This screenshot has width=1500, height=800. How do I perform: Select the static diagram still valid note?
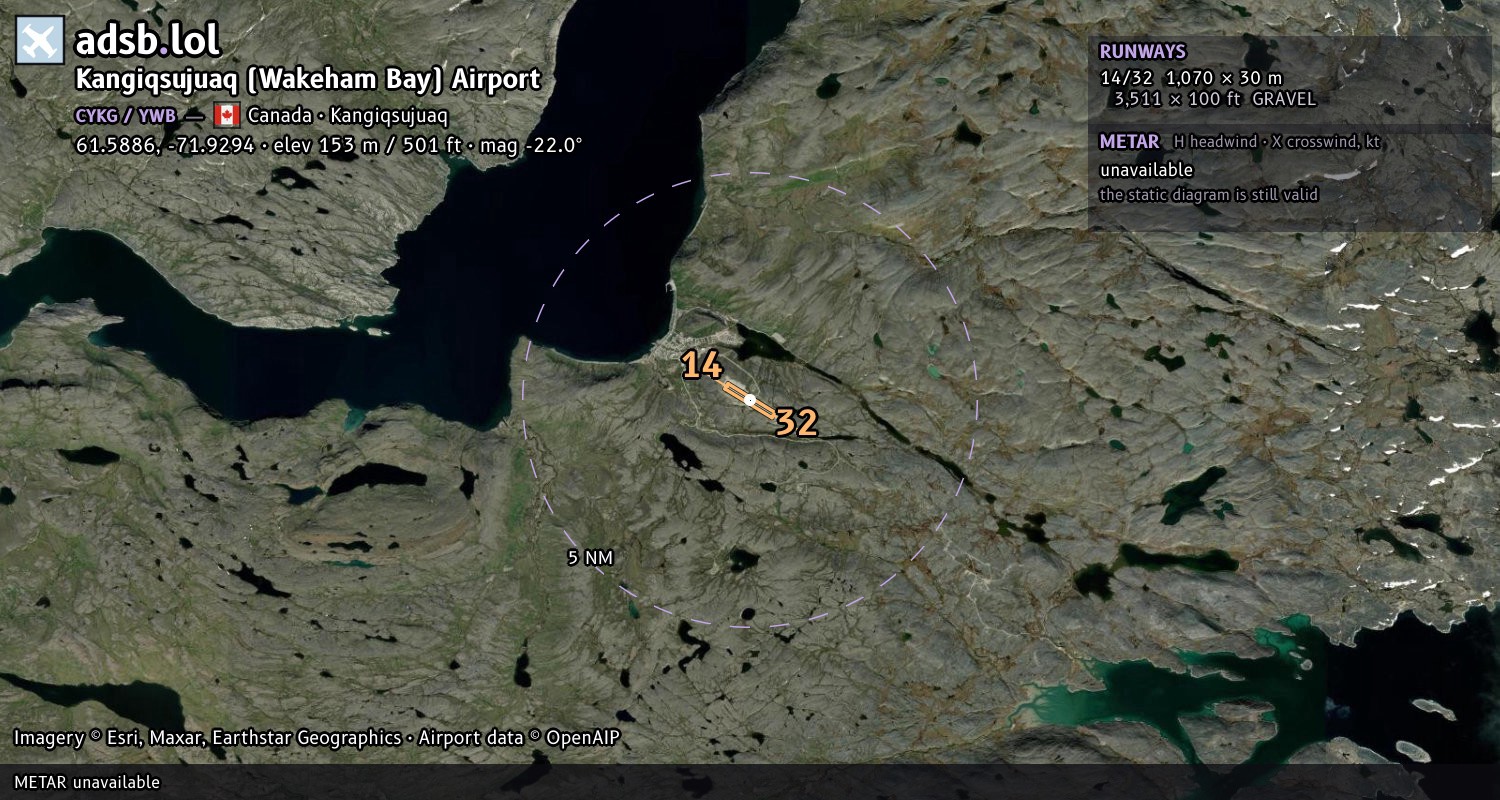[1209, 195]
